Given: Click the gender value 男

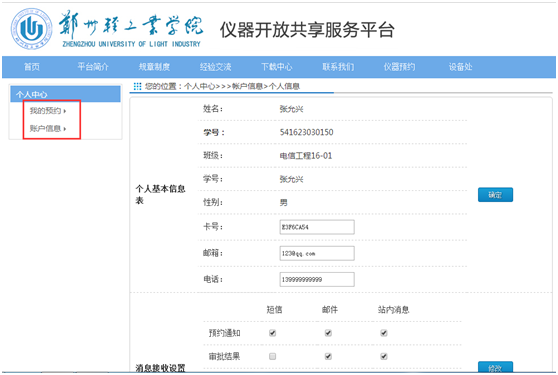Looking at the screenshot, I should pos(284,203).
